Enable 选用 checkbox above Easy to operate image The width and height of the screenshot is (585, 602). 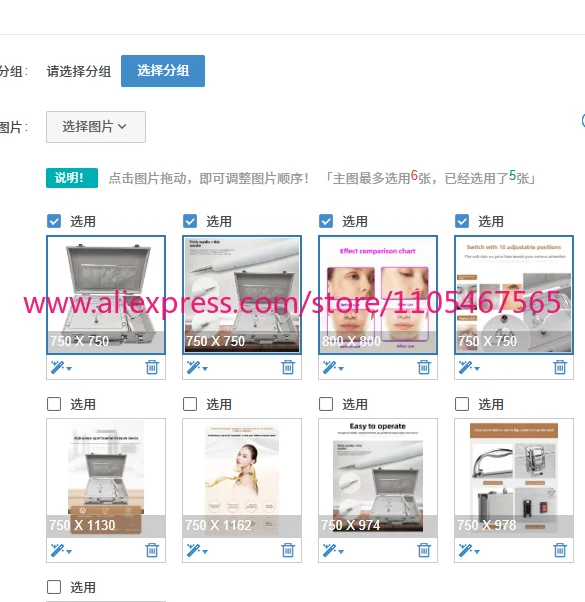click(326, 404)
